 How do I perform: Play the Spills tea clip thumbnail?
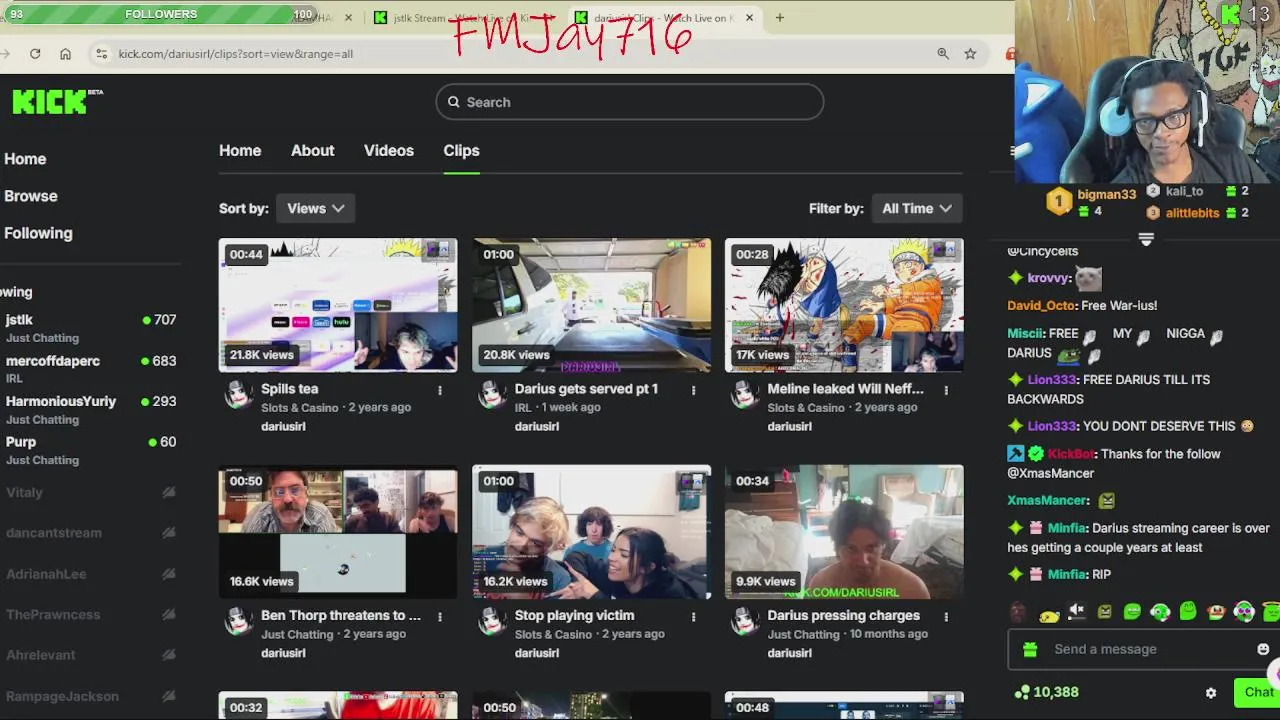pyautogui.click(x=338, y=305)
